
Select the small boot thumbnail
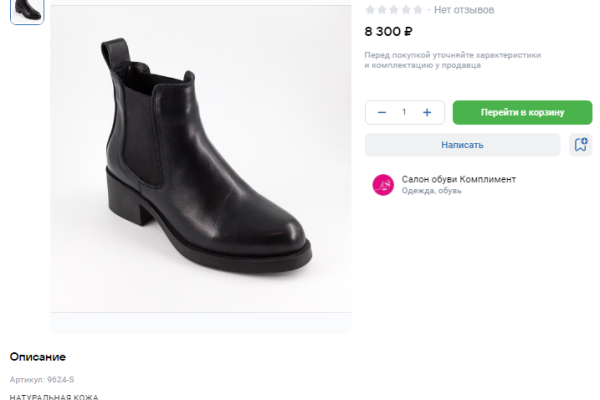[x=27, y=10]
